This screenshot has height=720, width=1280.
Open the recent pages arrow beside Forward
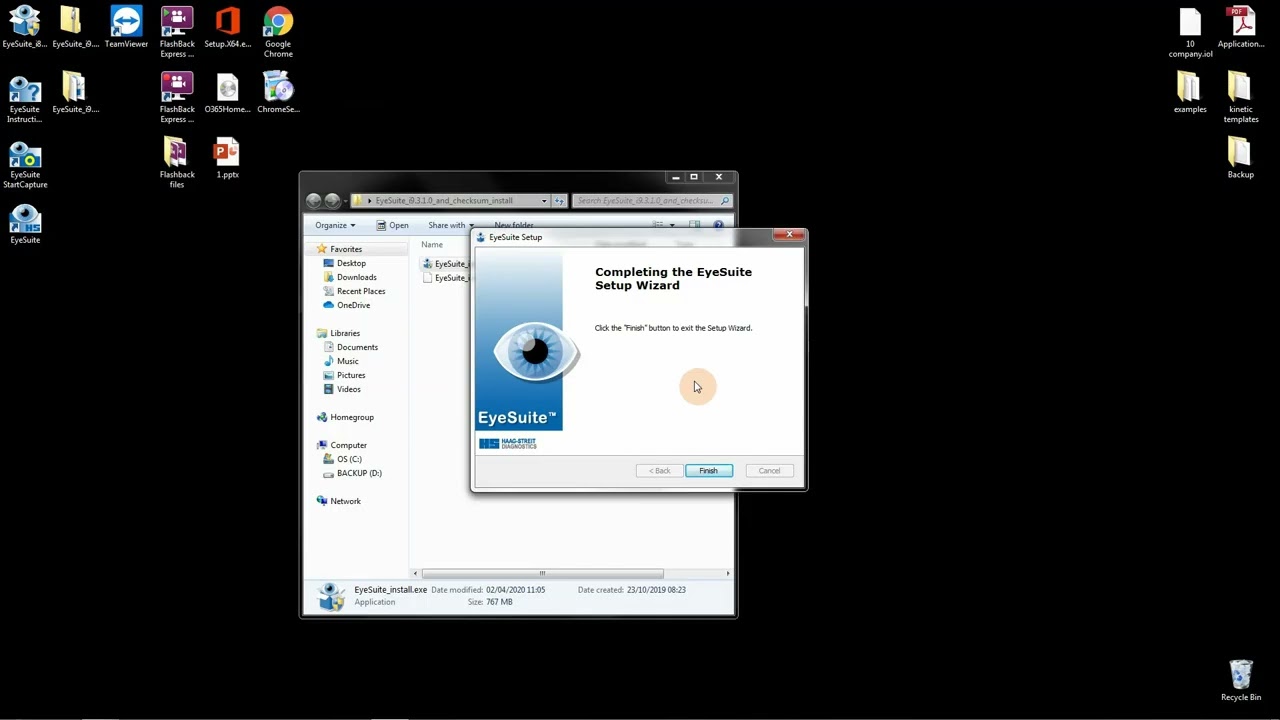tap(346, 201)
